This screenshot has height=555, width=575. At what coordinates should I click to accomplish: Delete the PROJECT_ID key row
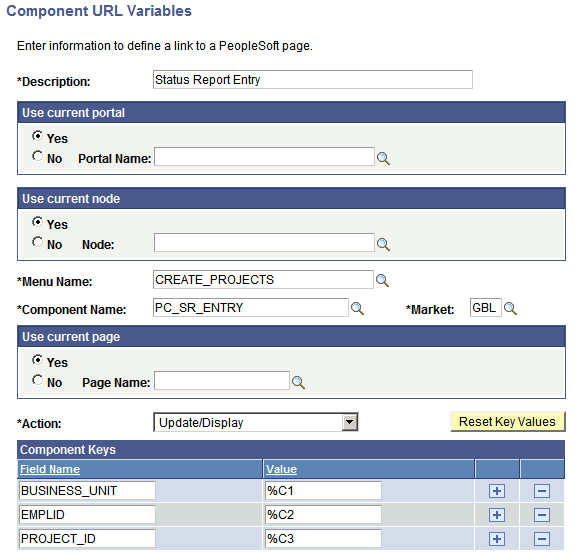pos(542,539)
